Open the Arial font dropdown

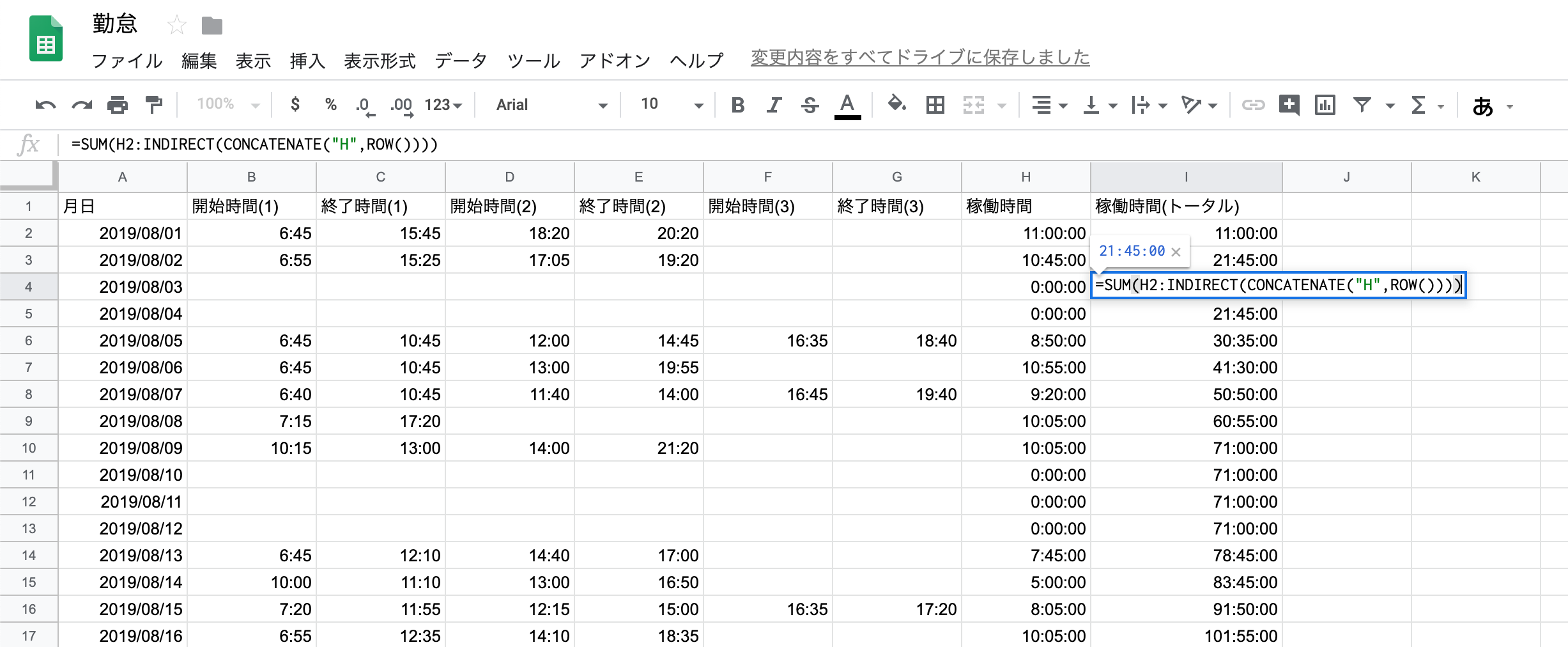(551, 105)
